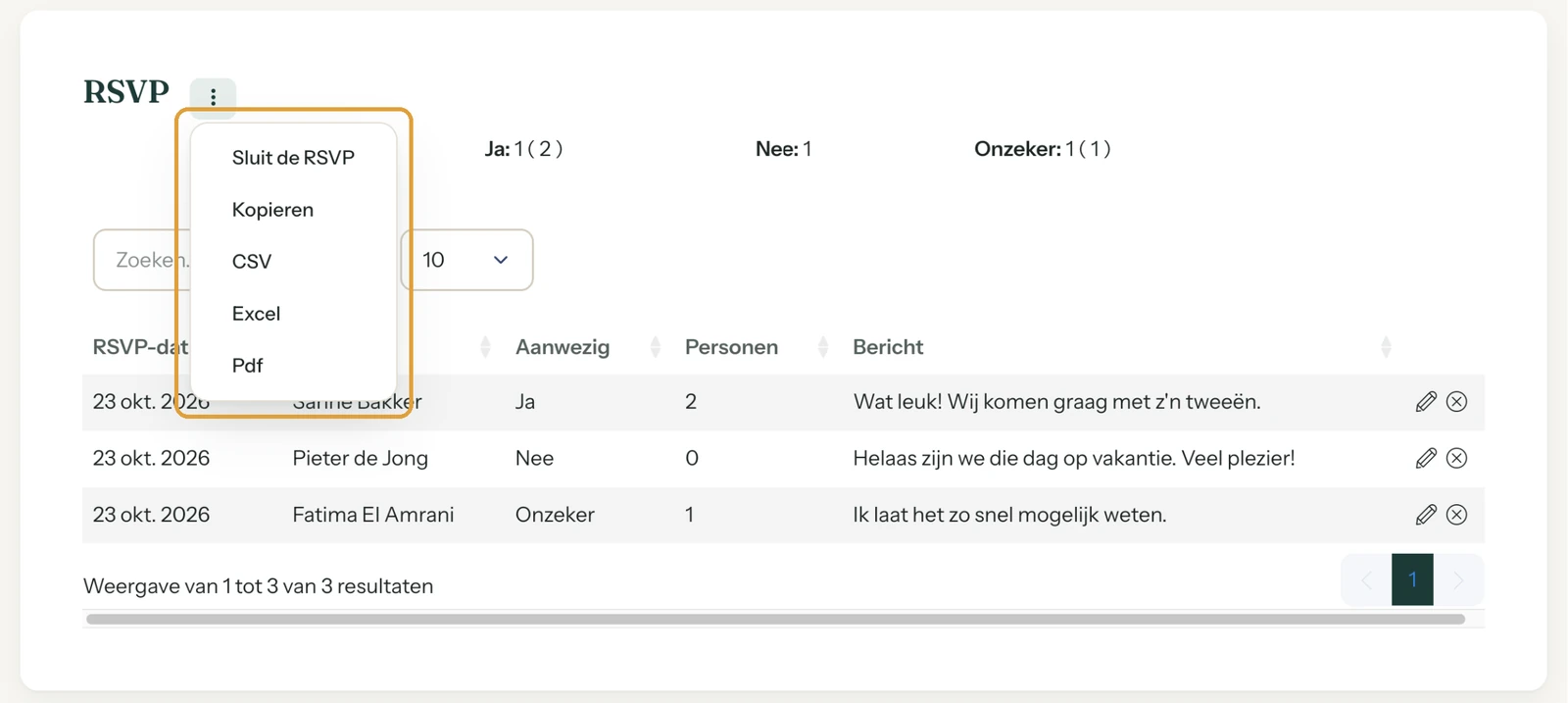This screenshot has width=1568, height=703.
Task: Sort table by Personen column arrows
Action: coord(823,347)
